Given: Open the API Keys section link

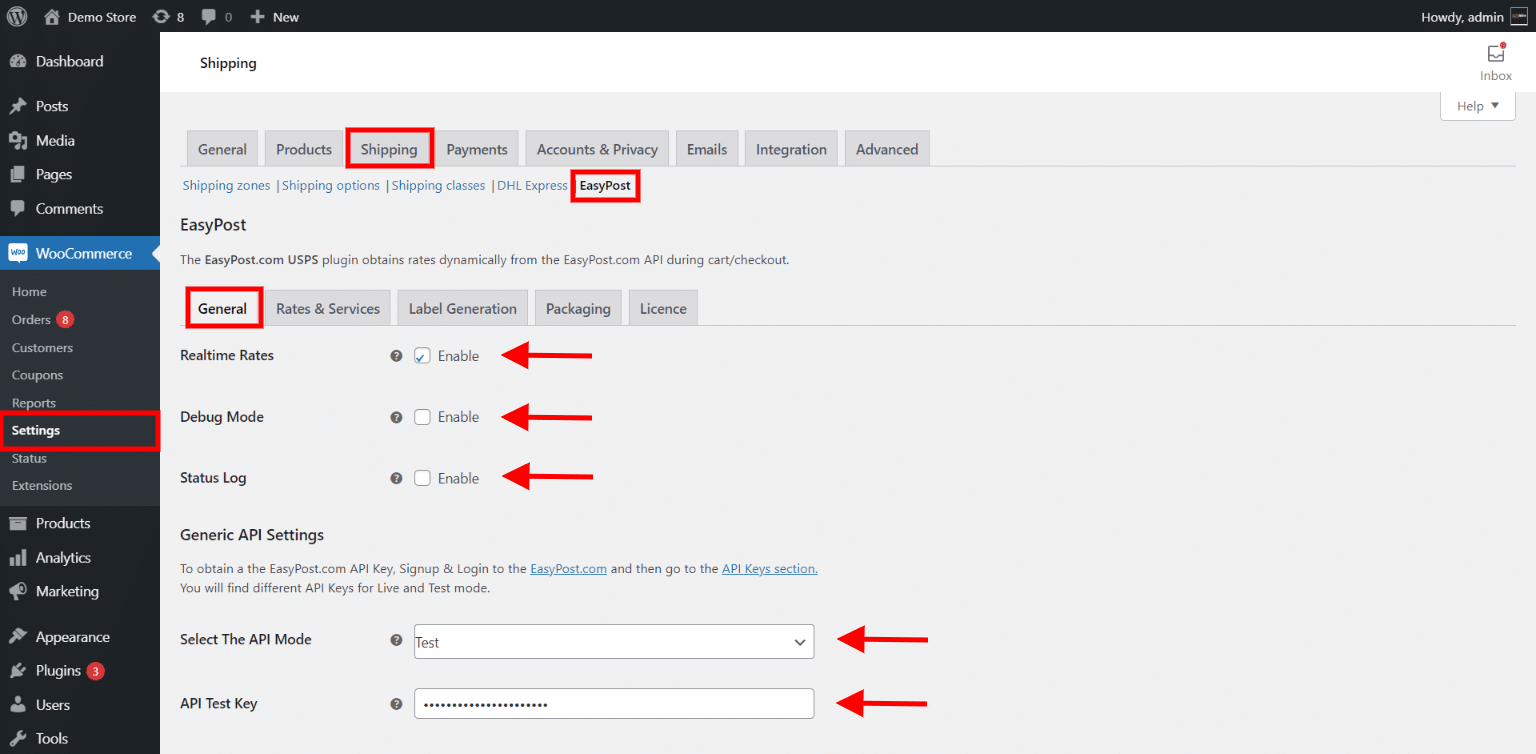Looking at the screenshot, I should (x=769, y=569).
